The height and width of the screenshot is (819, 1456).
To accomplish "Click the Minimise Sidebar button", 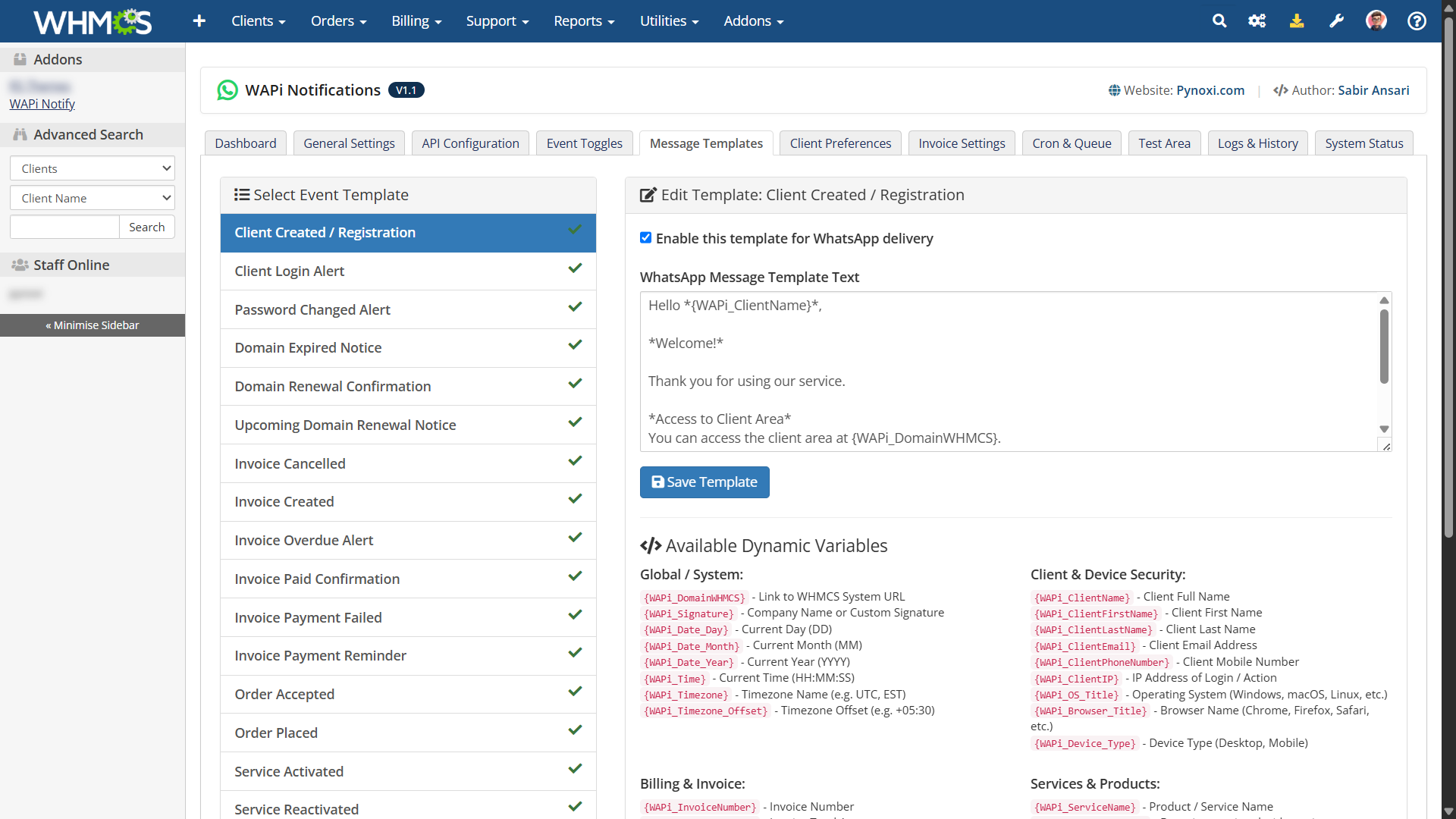I will (93, 325).
